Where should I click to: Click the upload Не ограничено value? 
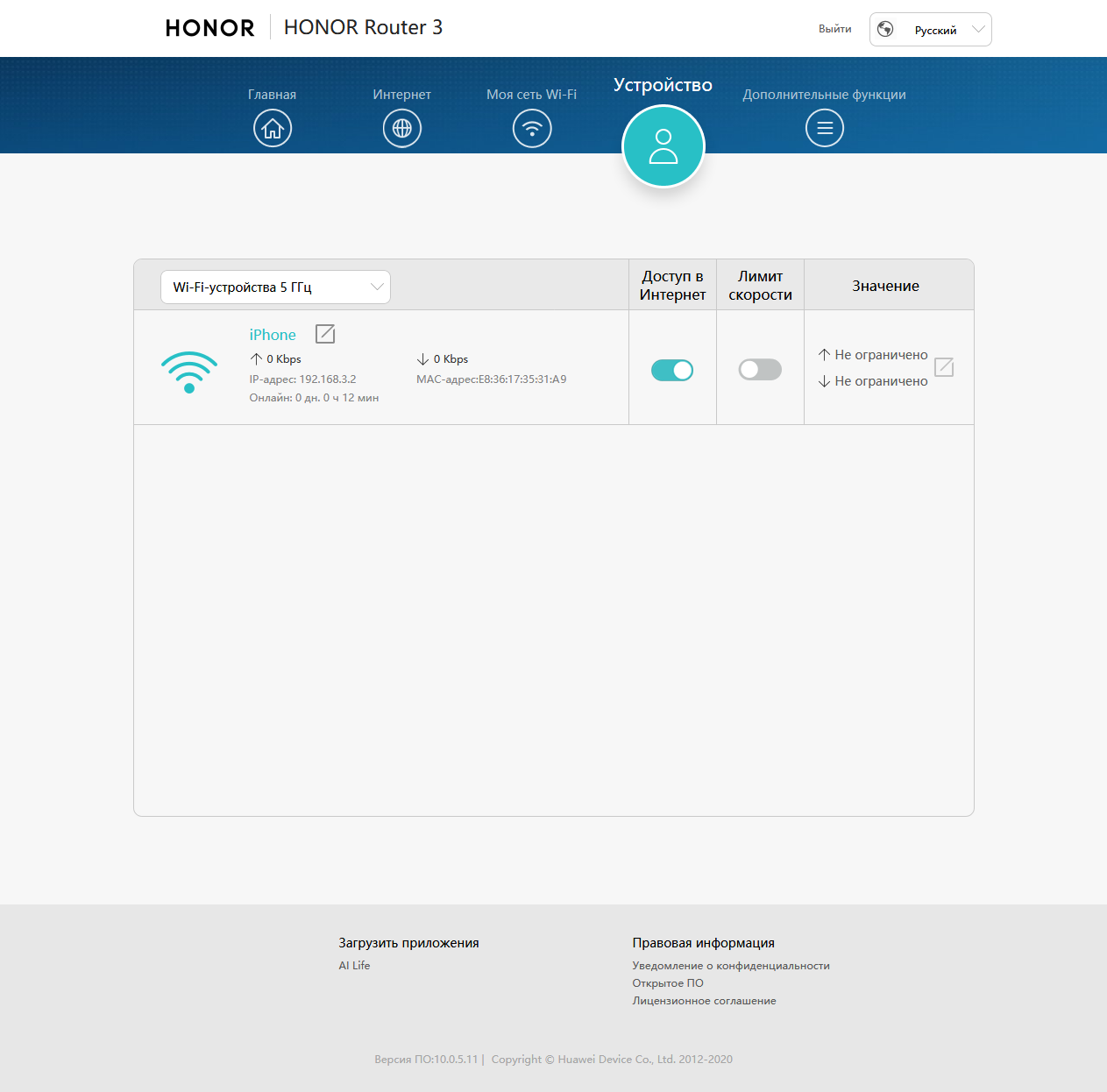tap(881, 355)
